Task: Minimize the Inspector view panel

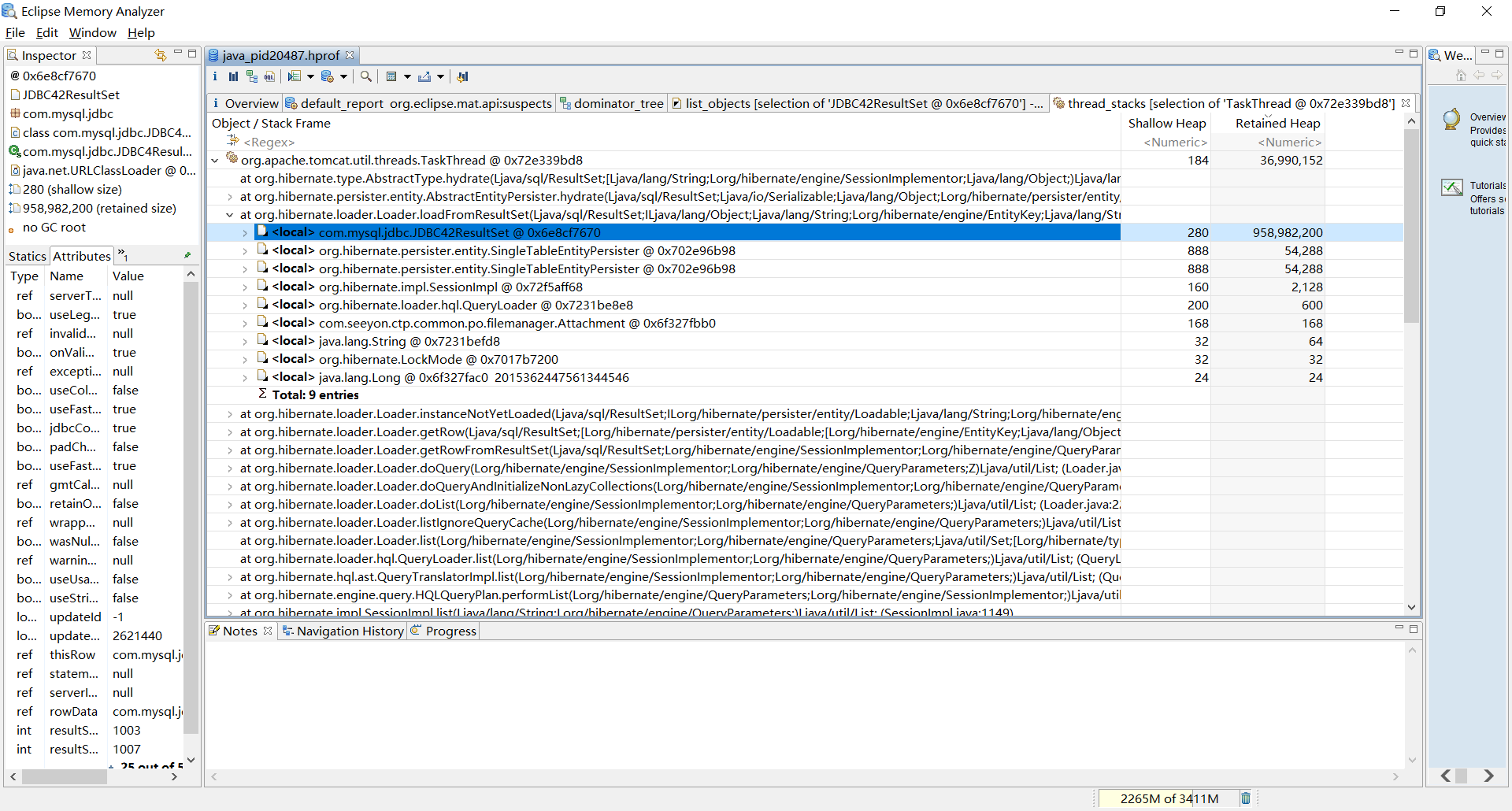Action: tap(178, 53)
